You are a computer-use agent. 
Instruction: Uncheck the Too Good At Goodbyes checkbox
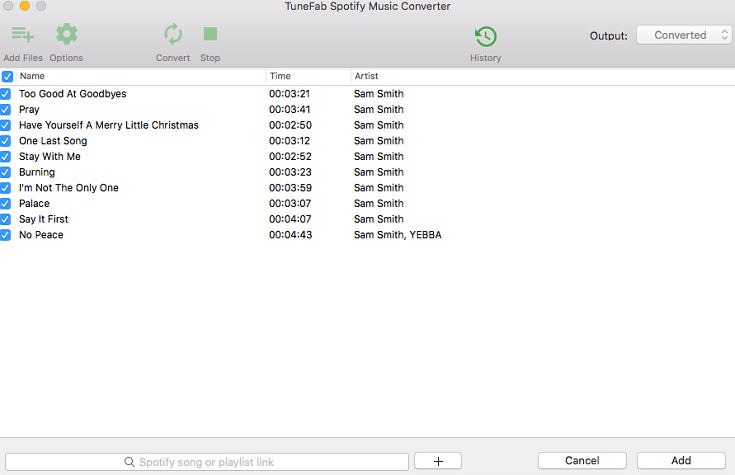click(6, 94)
